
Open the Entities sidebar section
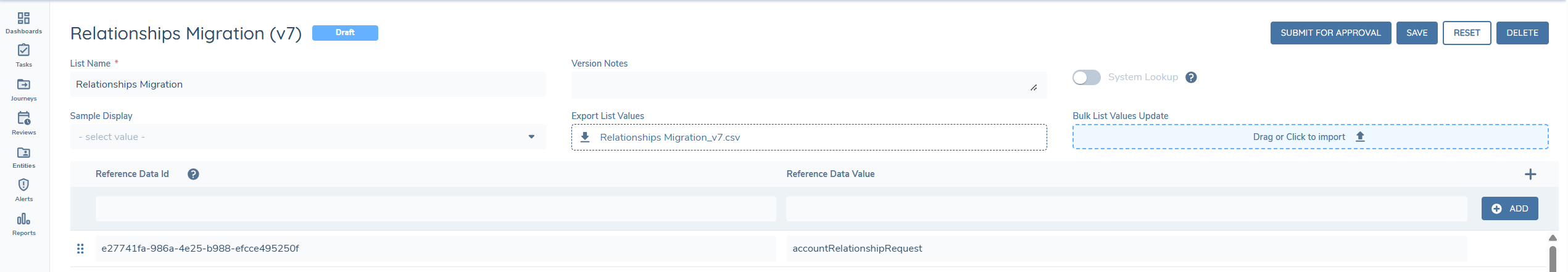tap(23, 157)
